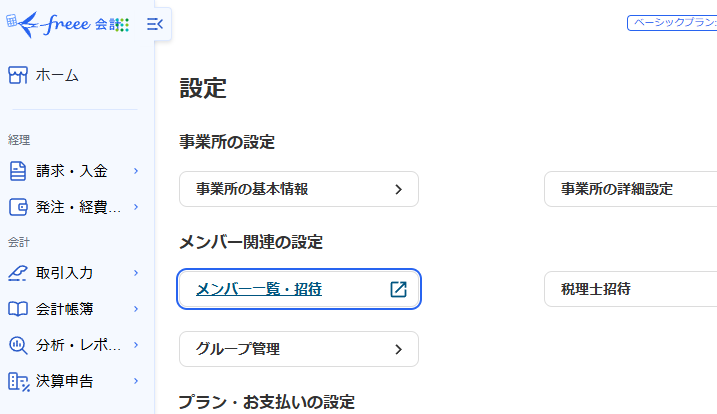Click the invoice document icon
Screen dimensions: 717x414
(18, 171)
